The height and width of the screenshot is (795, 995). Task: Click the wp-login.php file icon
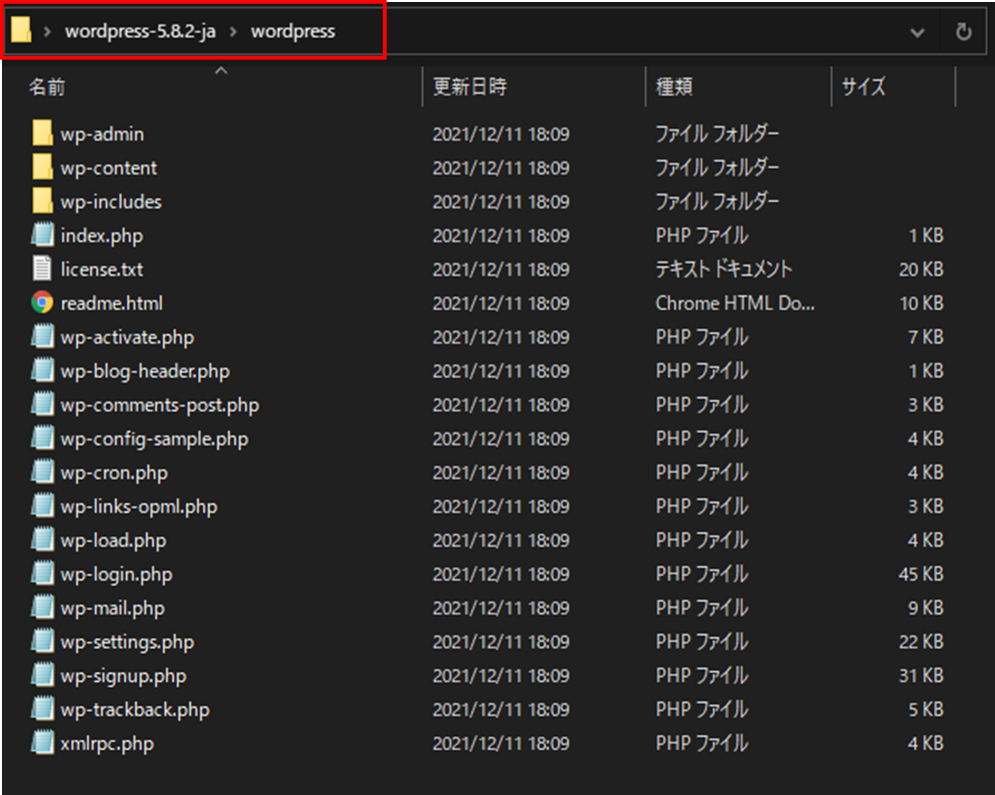tap(42, 574)
